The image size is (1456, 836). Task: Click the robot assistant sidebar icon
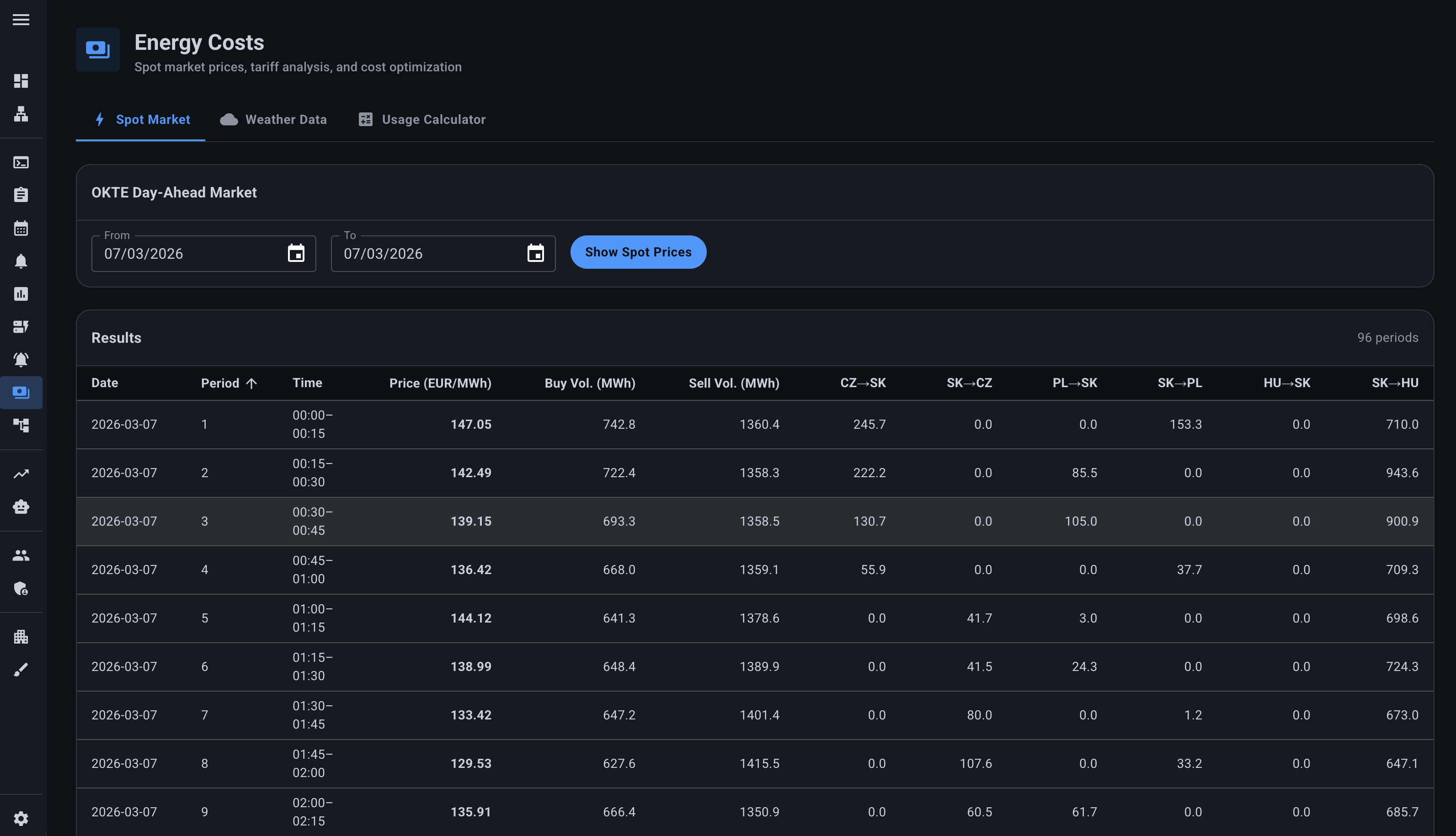pyautogui.click(x=21, y=507)
